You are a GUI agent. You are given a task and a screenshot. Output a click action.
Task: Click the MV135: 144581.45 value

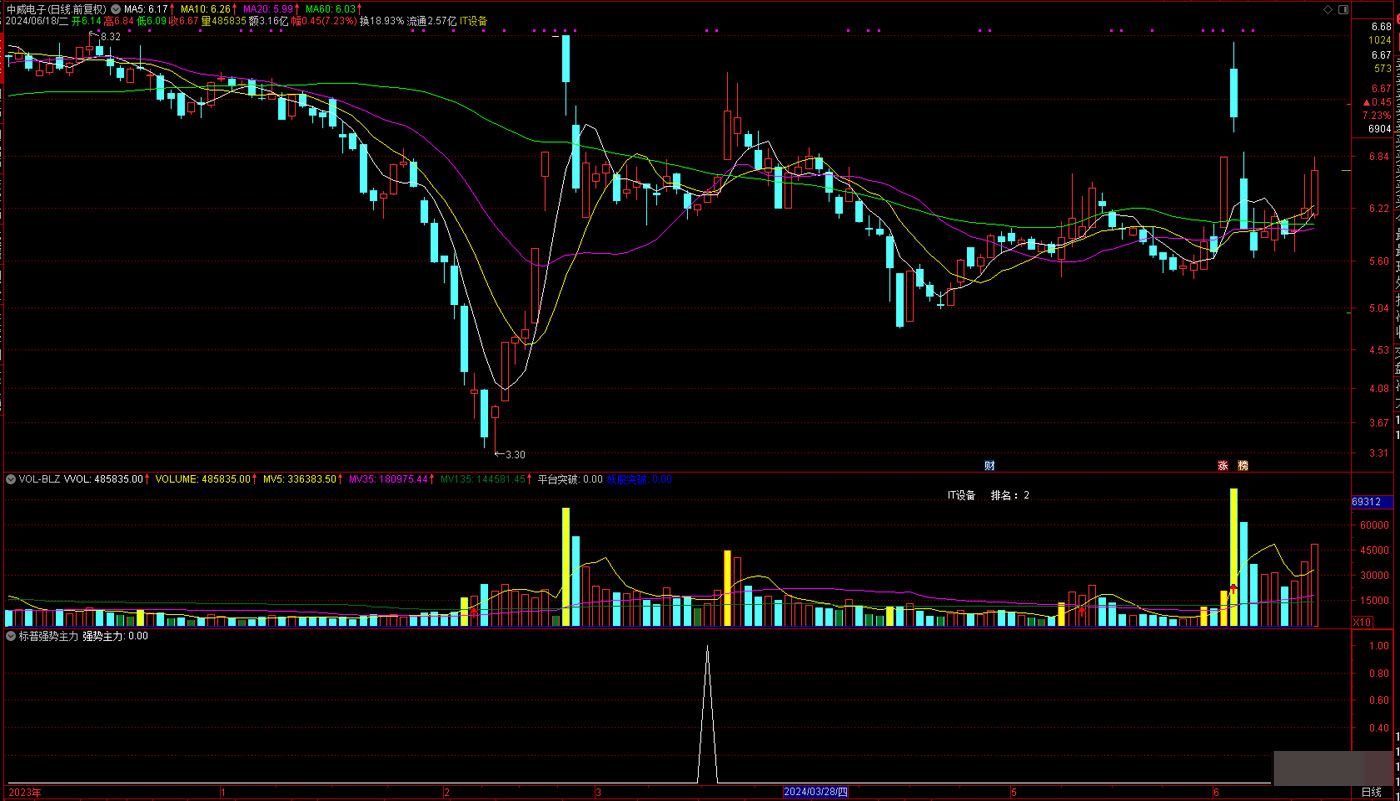tap(484, 479)
